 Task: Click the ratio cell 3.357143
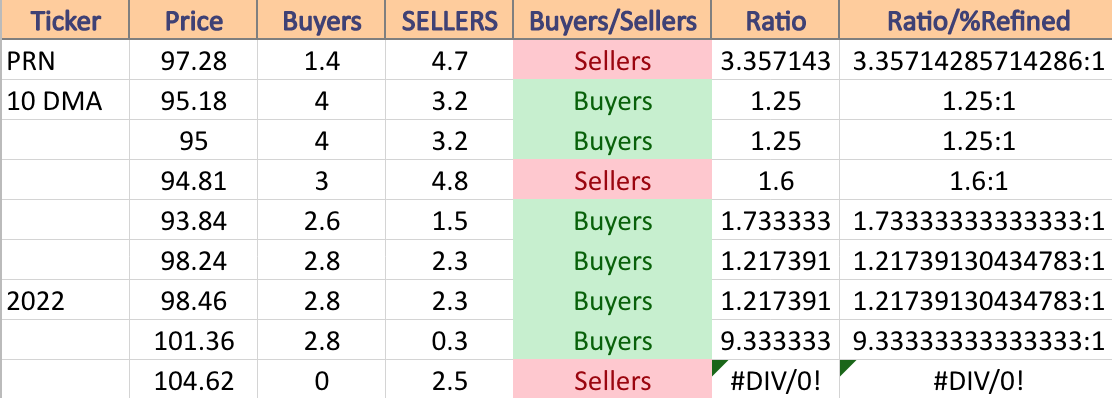[x=776, y=60]
